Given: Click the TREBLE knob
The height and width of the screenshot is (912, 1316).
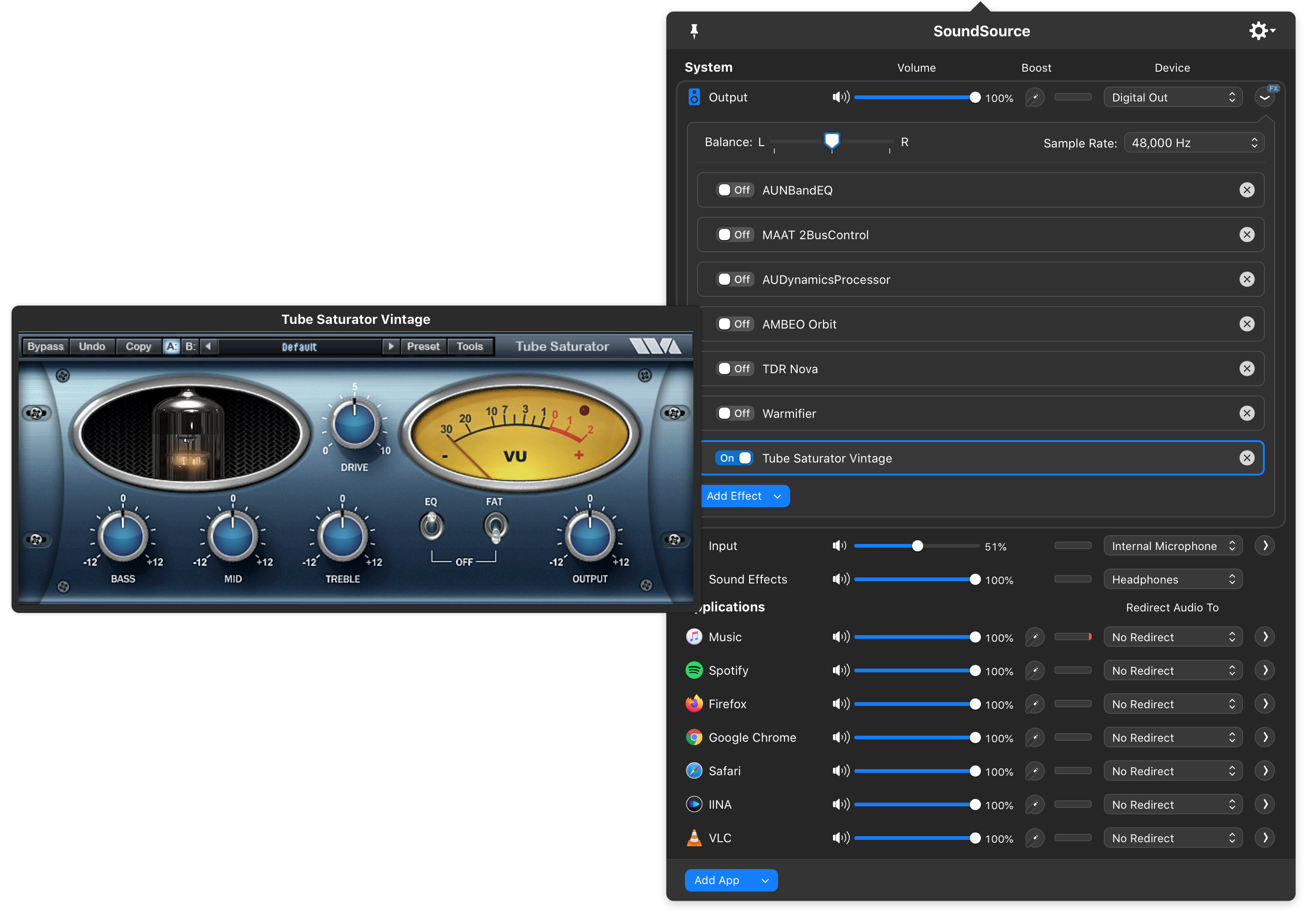Looking at the screenshot, I should point(342,536).
